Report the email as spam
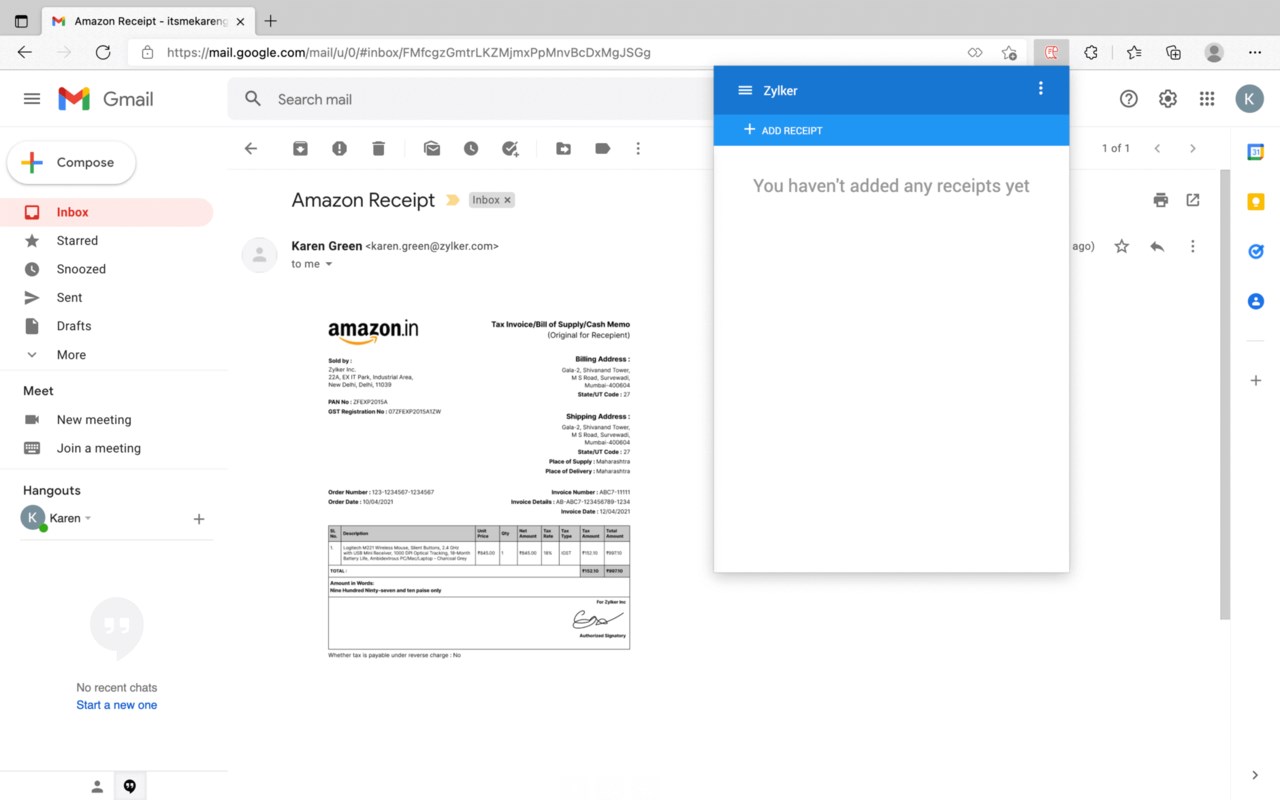Image resolution: width=1280 pixels, height=800 pixels. tap(339, 148)
